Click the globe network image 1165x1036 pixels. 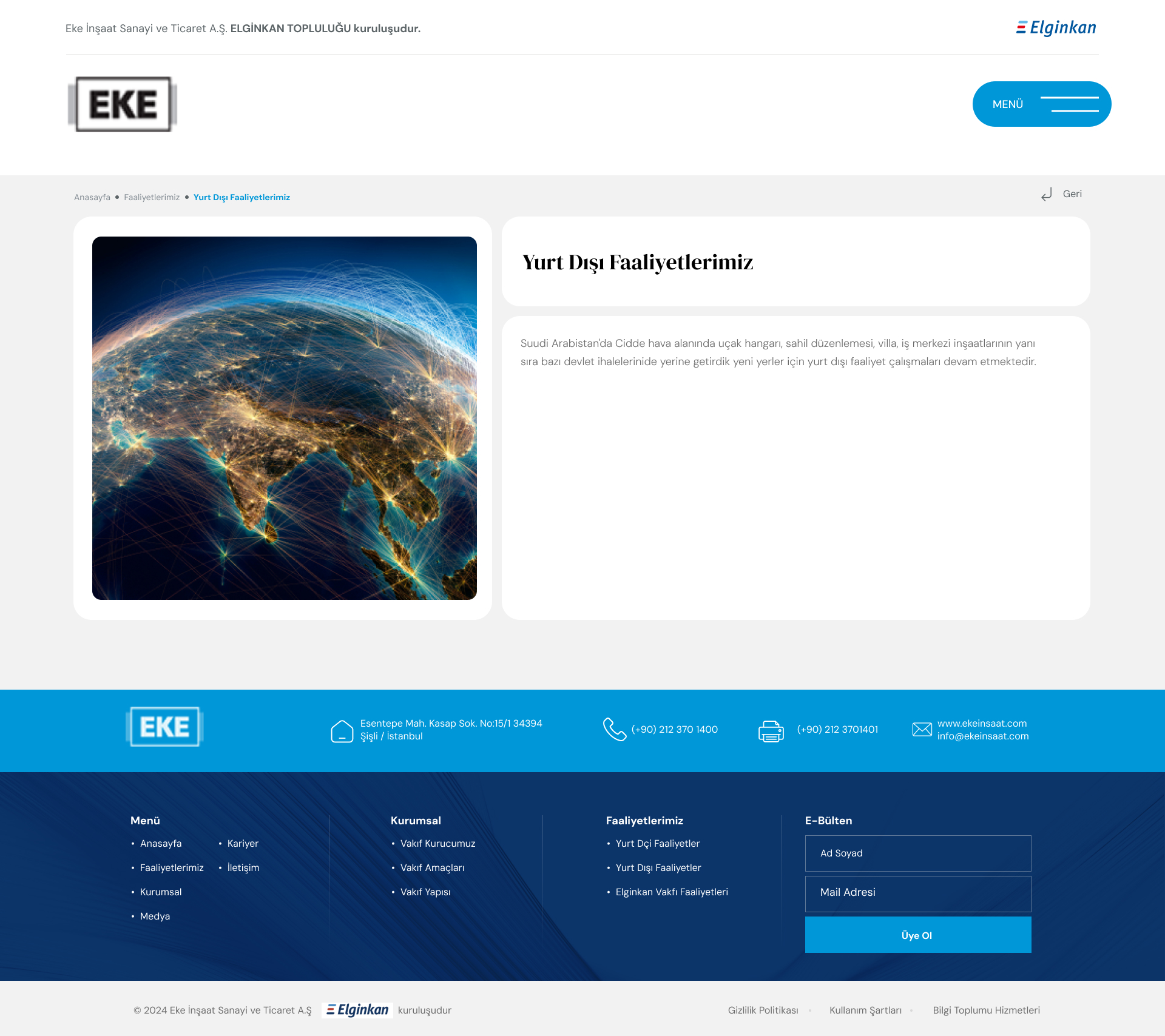[284, 418]
